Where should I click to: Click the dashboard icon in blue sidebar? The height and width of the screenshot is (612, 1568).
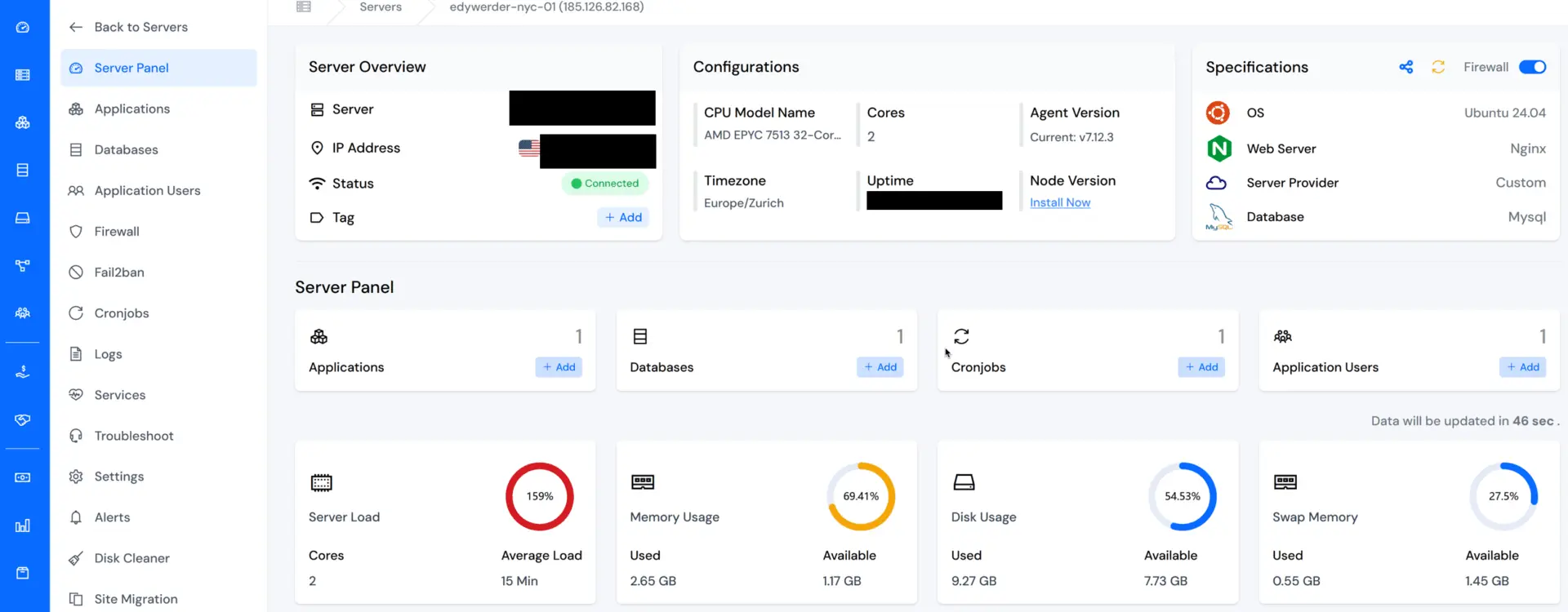pyautogui.click(x=23, y=28)
